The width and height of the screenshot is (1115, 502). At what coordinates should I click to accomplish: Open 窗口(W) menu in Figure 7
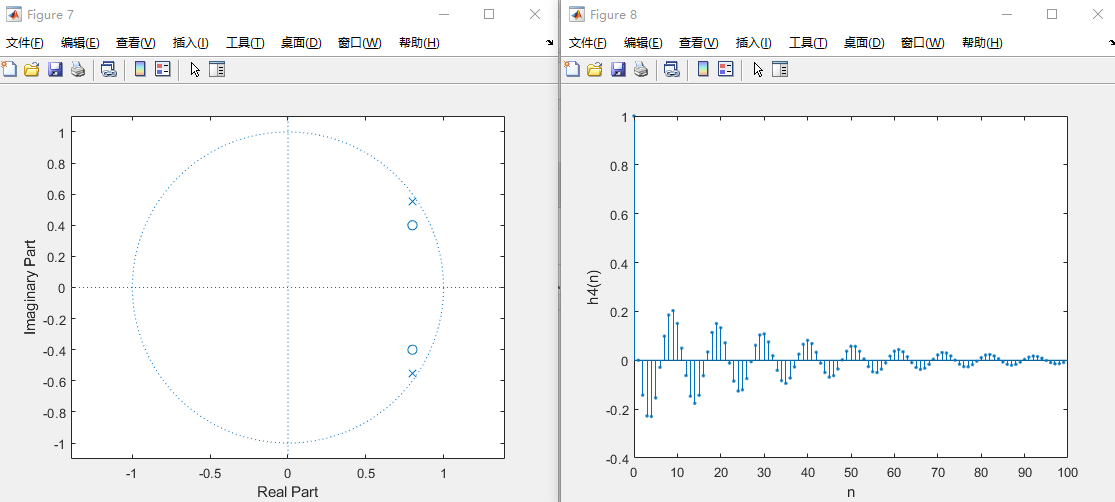click(360, 43)
